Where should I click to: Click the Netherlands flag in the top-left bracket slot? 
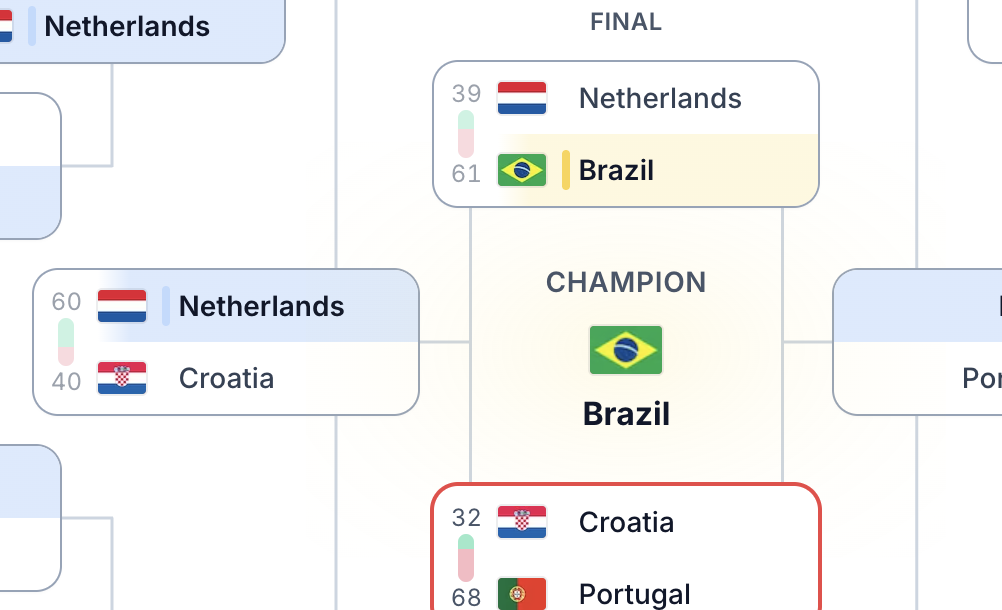pyautogui.click(x=6, y=27)
